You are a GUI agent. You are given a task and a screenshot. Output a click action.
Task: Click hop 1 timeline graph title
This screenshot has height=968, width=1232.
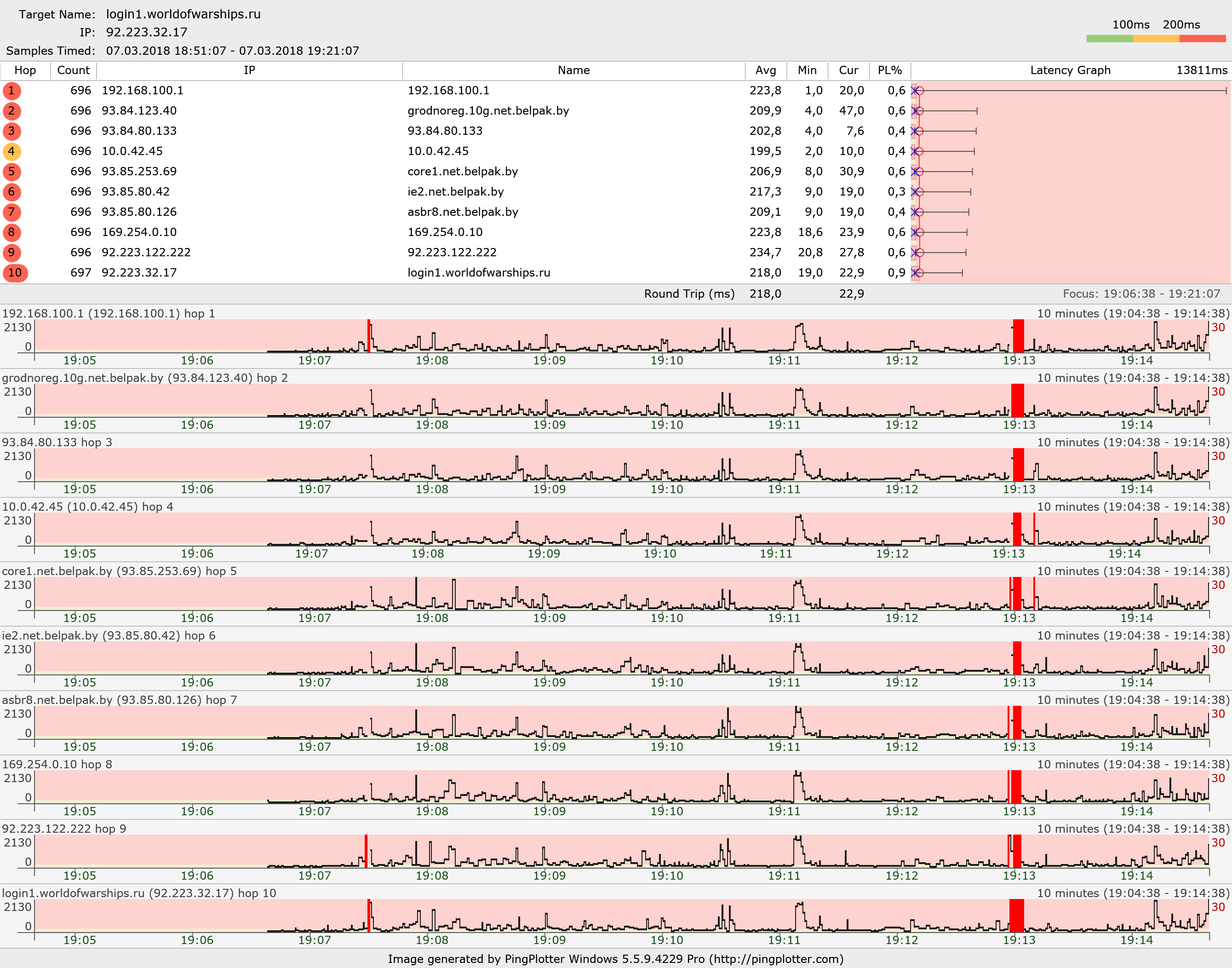click(109, 314)
